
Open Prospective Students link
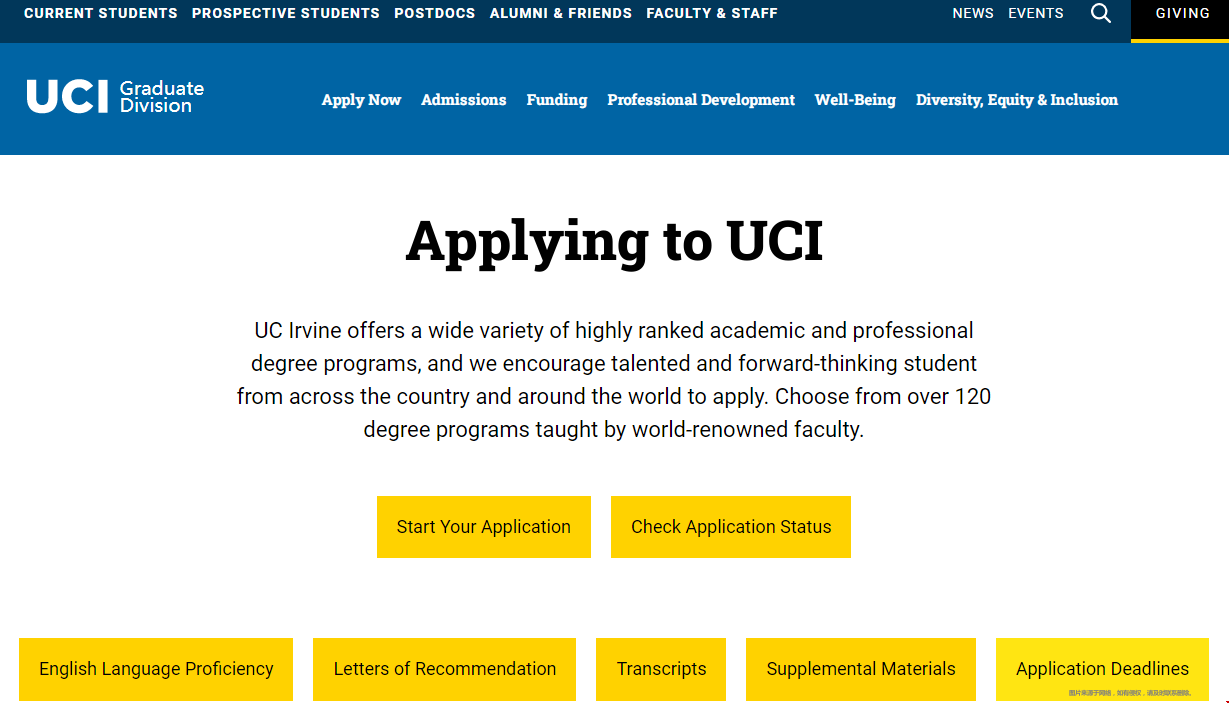[286, 13]
